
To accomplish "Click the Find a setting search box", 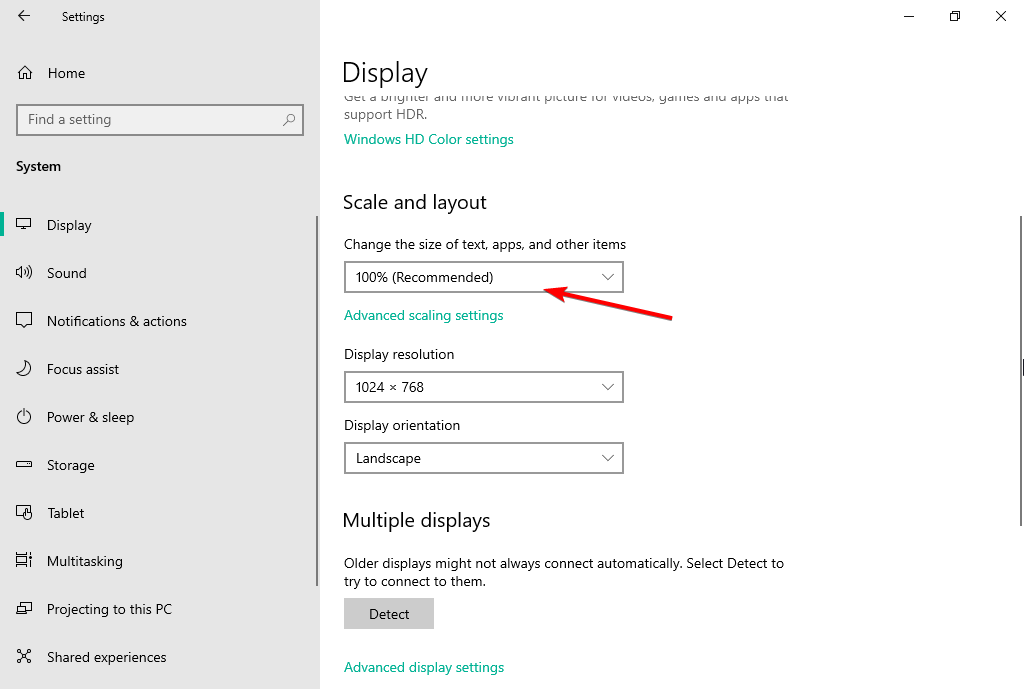I will click(x=150, y=120).
